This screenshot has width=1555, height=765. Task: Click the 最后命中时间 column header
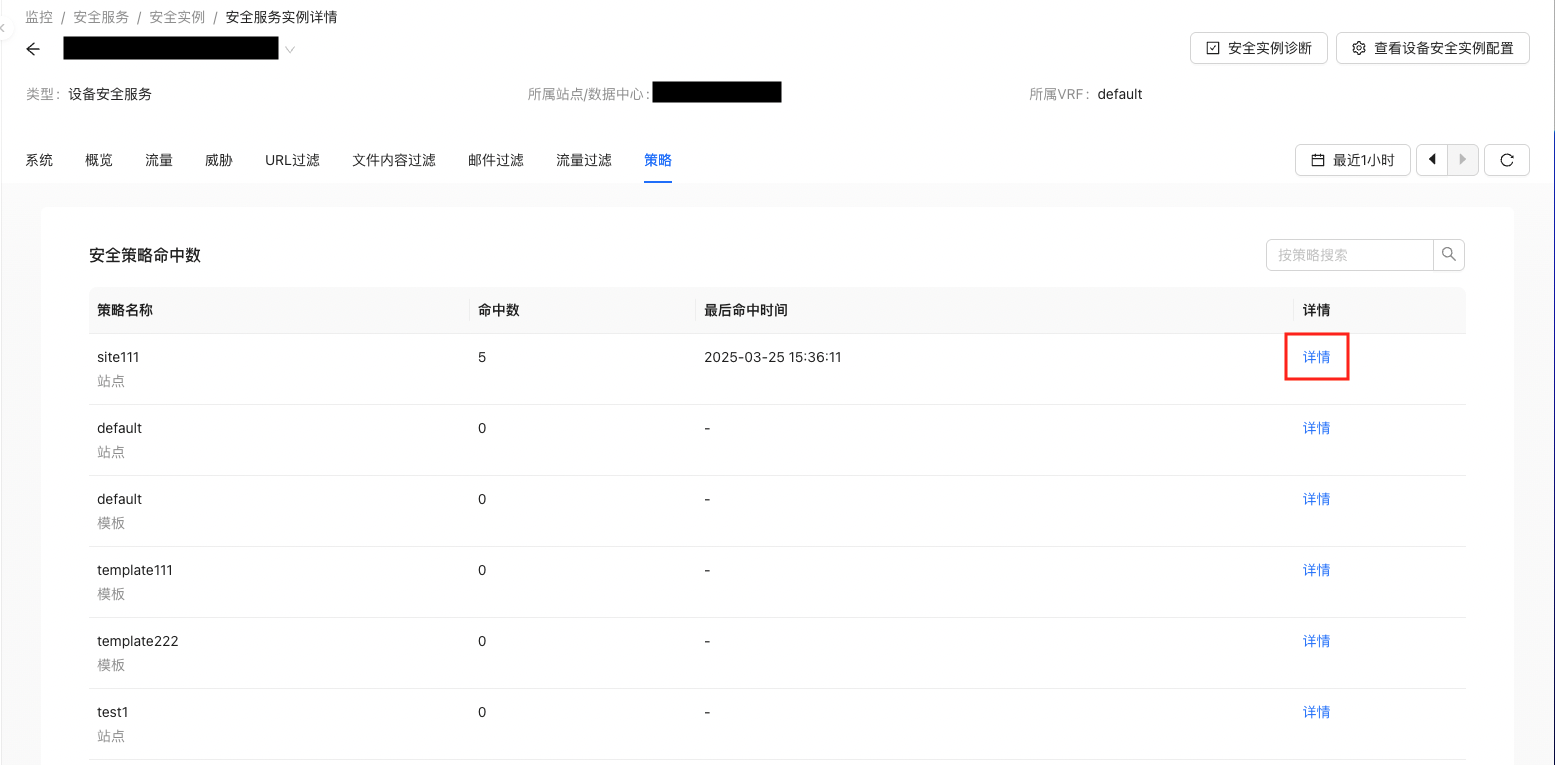click(x=746, y=310)
